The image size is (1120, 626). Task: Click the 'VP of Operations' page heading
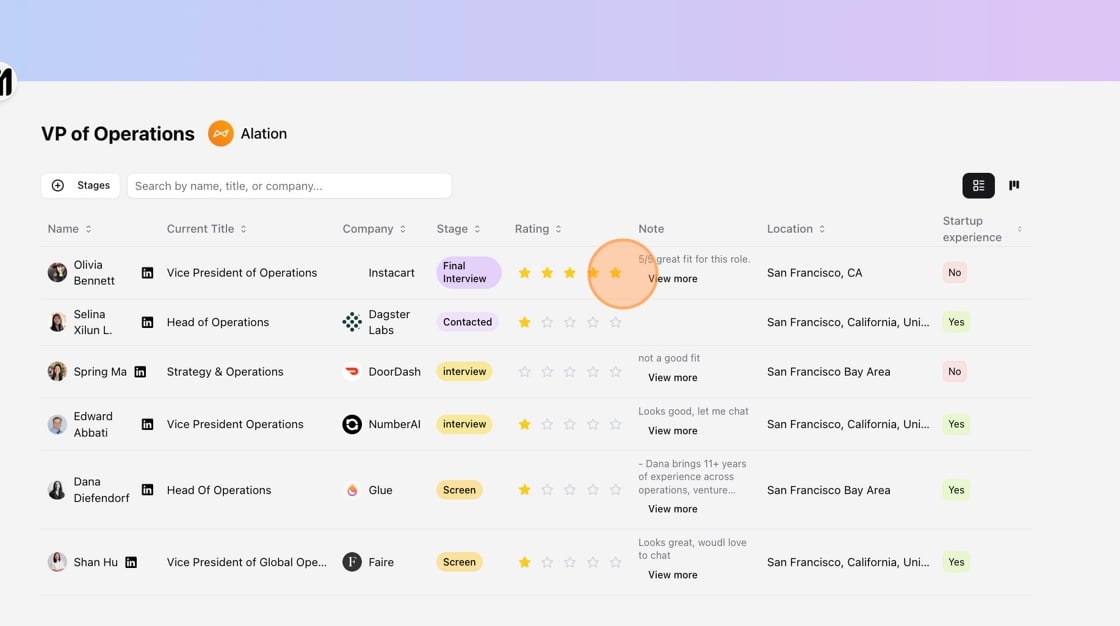(x=118, y=134)
